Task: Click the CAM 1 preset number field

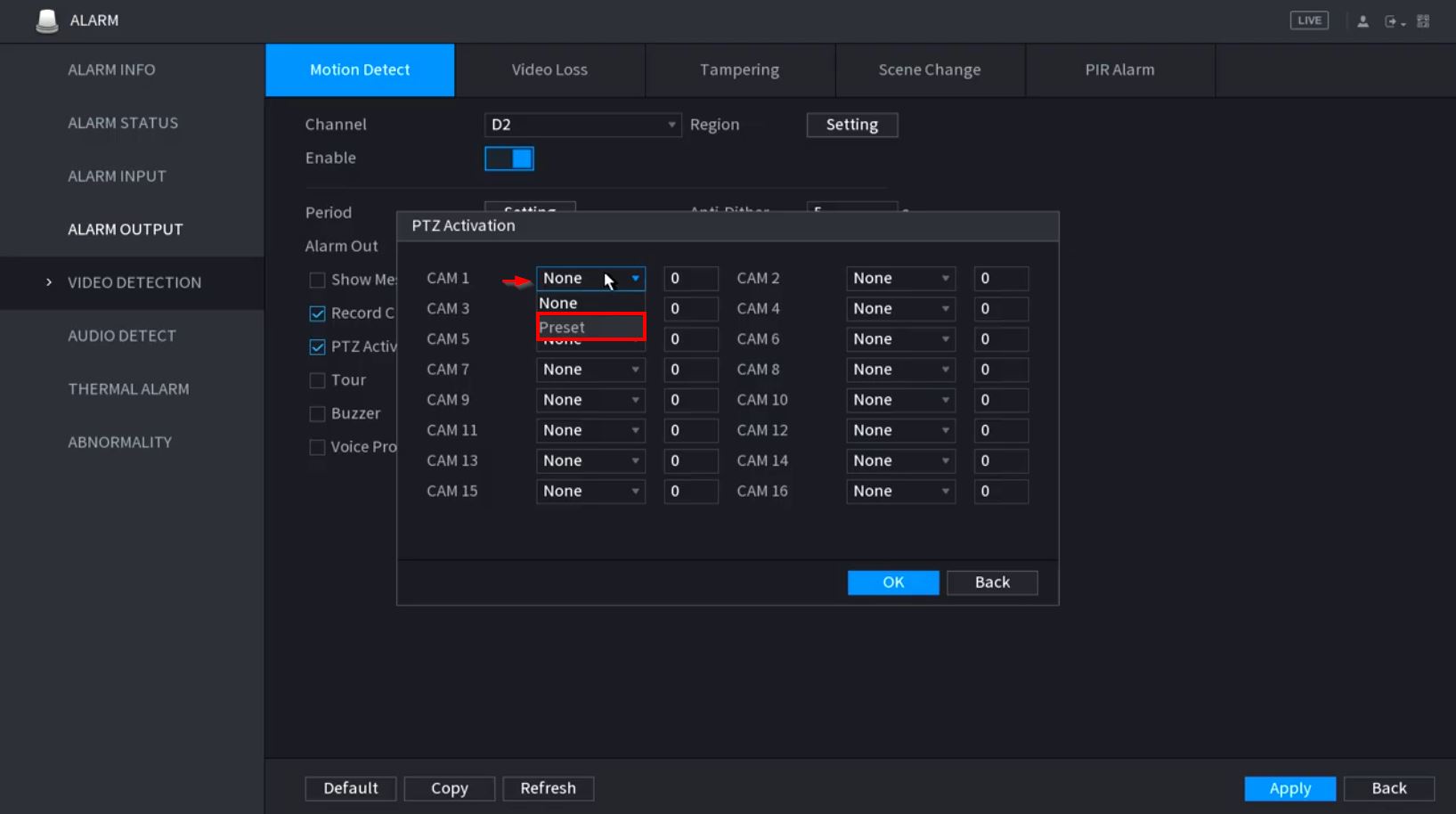Action: [x=690, y=279]
